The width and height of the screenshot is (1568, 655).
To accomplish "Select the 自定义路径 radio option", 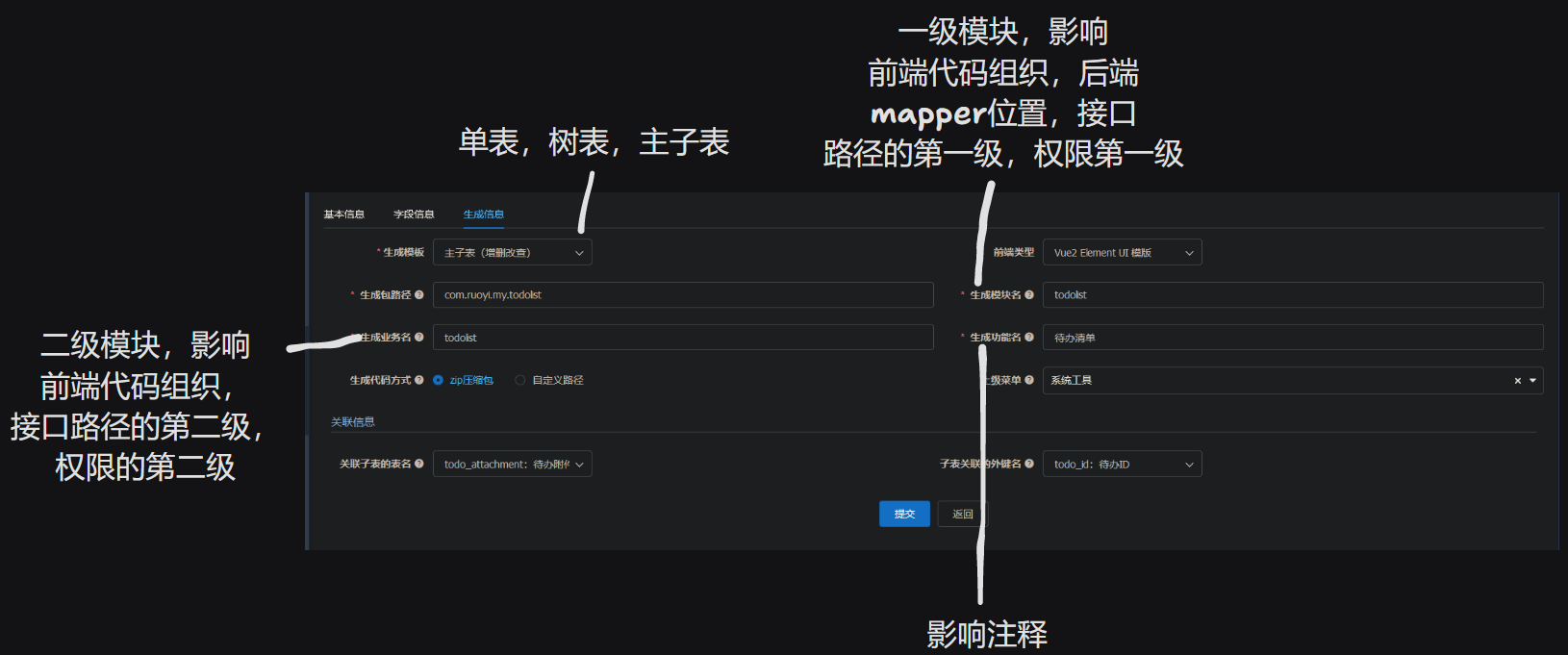I will coord(520,381).
